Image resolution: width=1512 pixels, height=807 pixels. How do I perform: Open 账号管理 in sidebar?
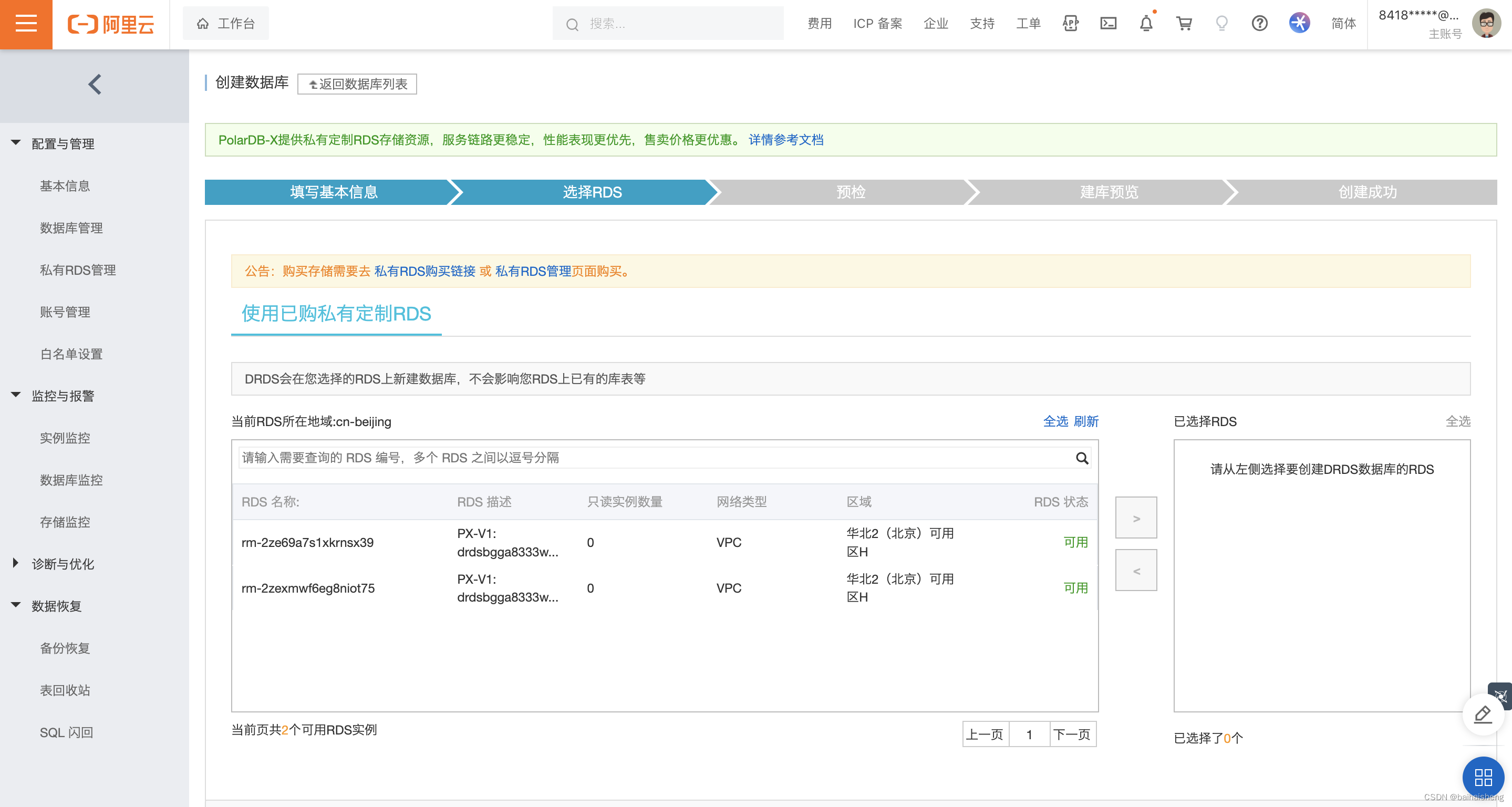(x=65, y=312)
